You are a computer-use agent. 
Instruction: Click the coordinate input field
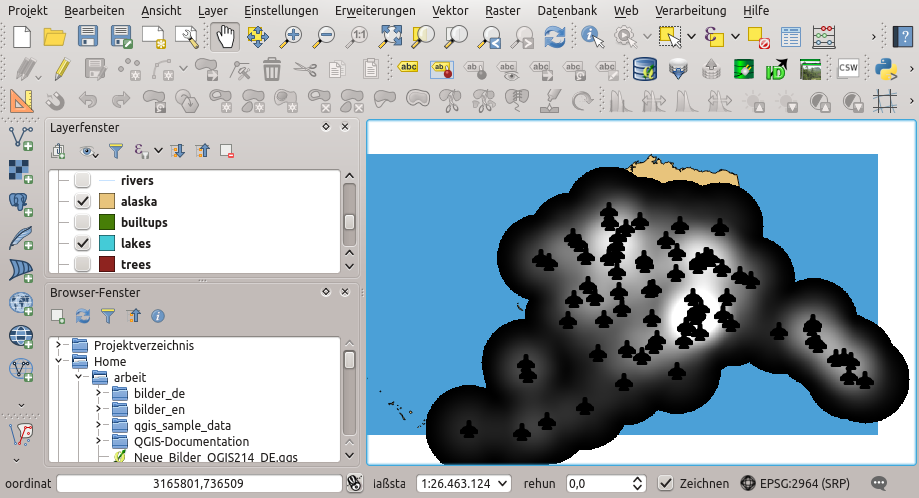click(200, 483)
